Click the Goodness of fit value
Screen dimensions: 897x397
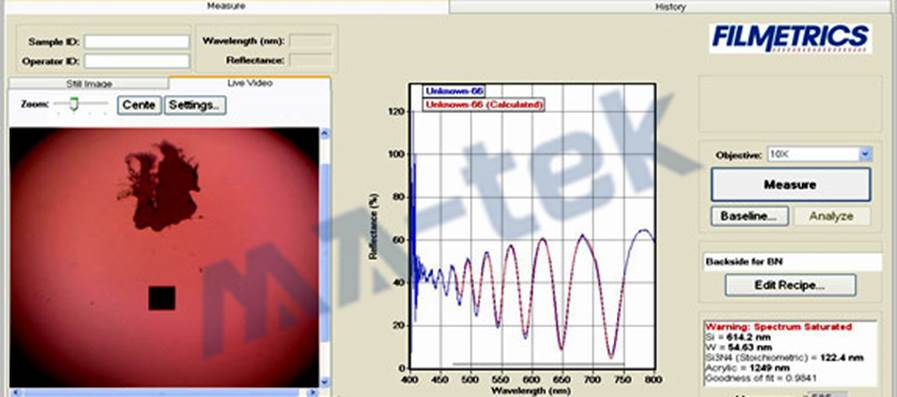click(760, 378)
